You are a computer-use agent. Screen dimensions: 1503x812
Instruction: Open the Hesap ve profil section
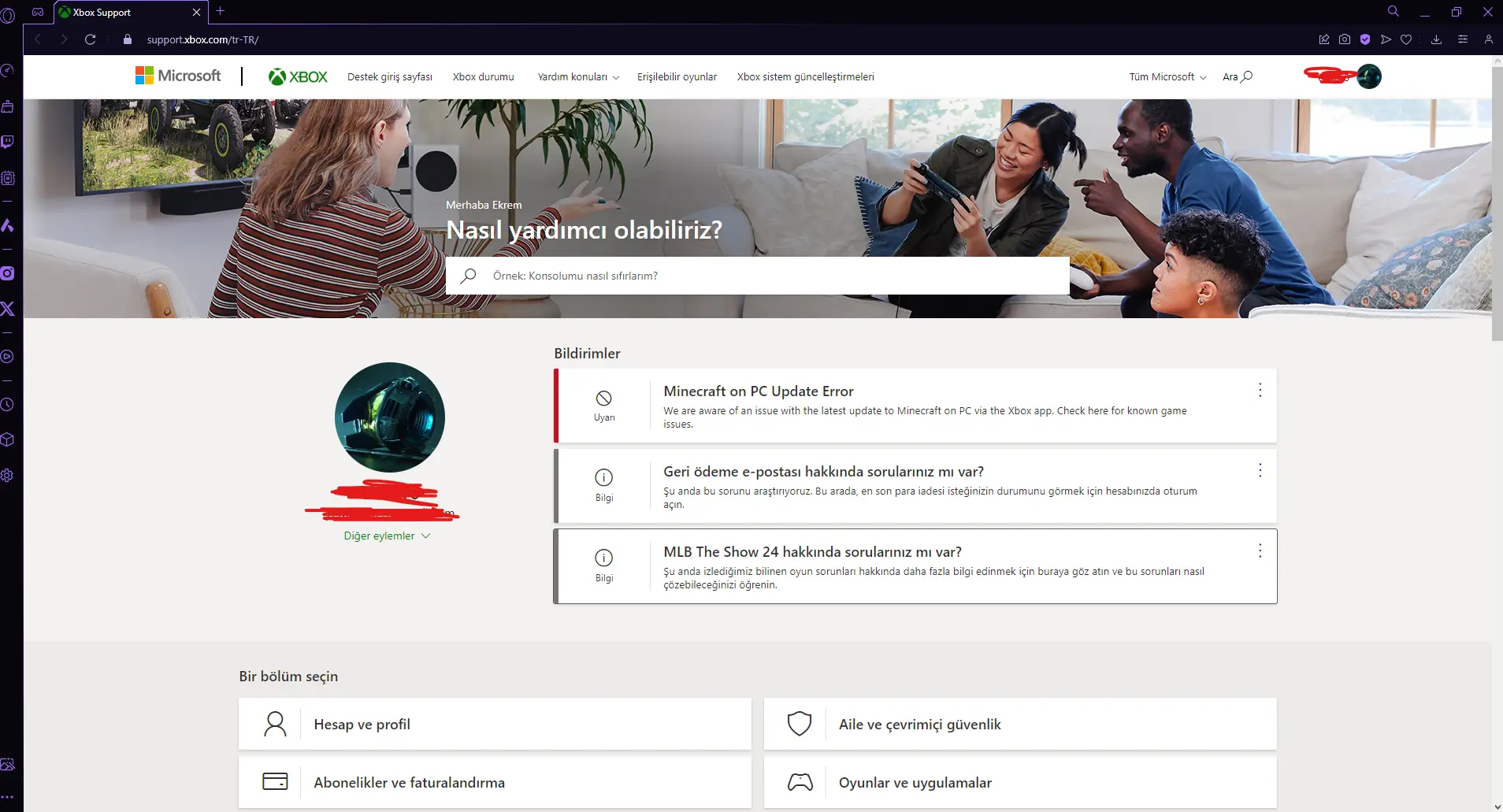[x=495, y=724]
